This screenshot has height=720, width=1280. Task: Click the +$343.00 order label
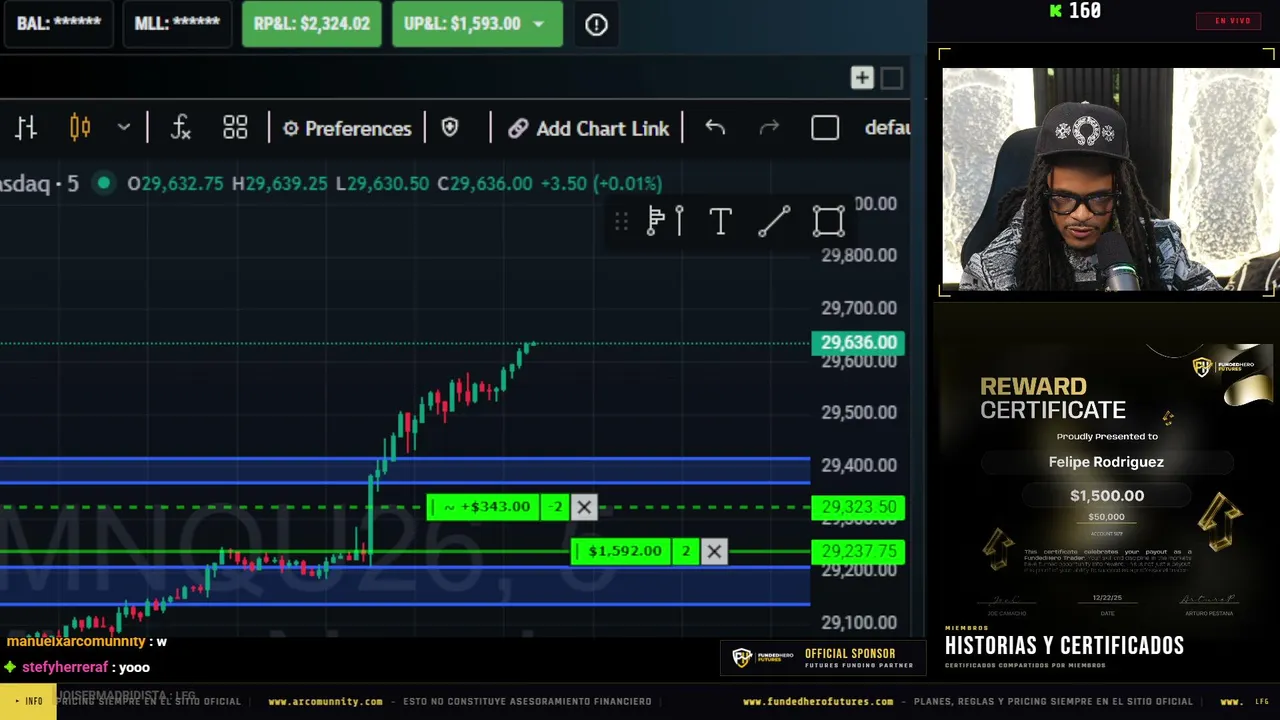(x=484, y=507)
